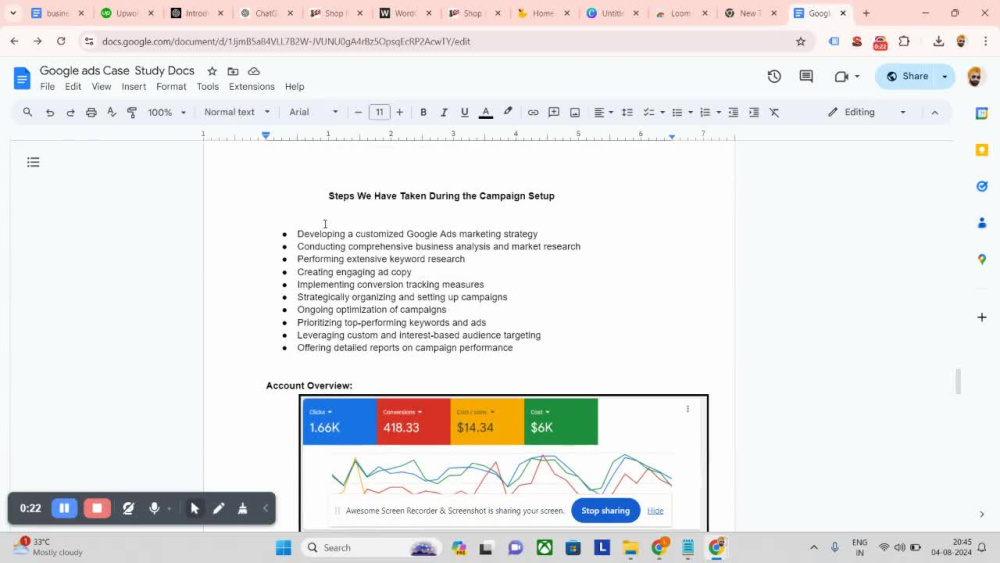The height and width of the screenshot is (563, 1000).
Task: Open the Editing mode dropdown
Action: [867, 112]
